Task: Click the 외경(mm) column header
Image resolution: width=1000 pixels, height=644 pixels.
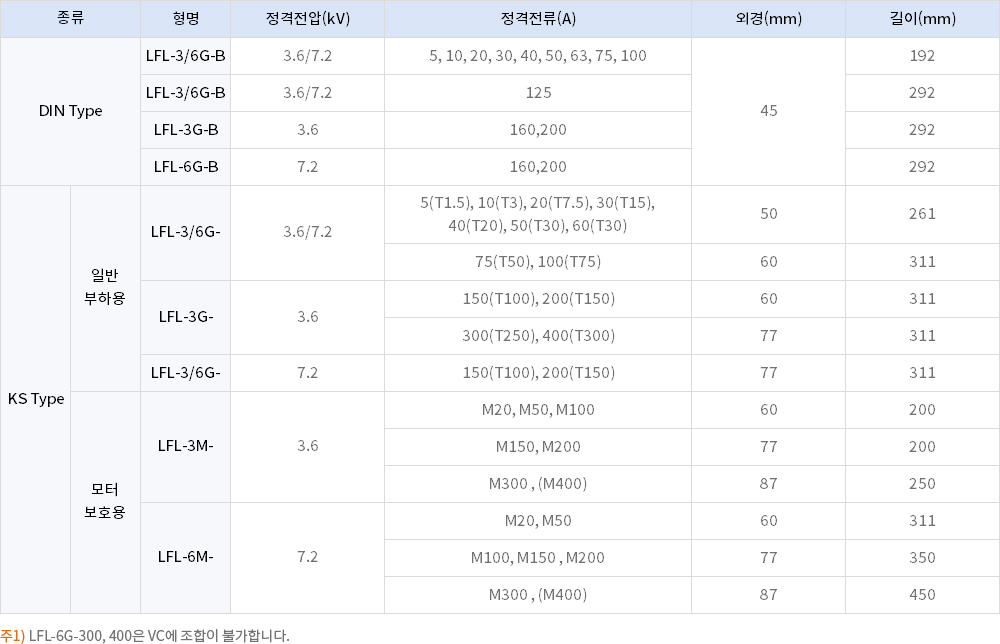Action: click(768, 19)
